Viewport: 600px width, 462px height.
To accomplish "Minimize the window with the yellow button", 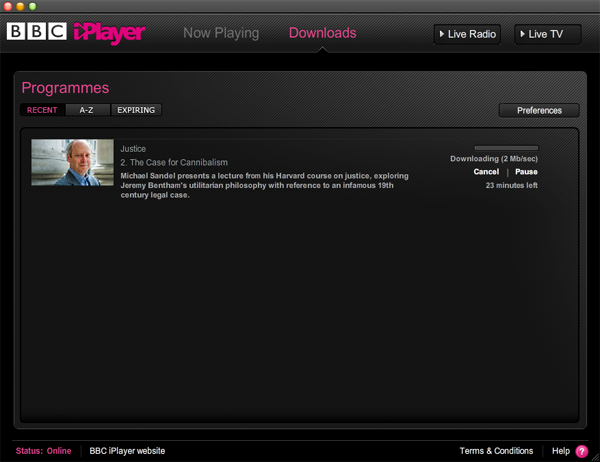I will point(20,6).
